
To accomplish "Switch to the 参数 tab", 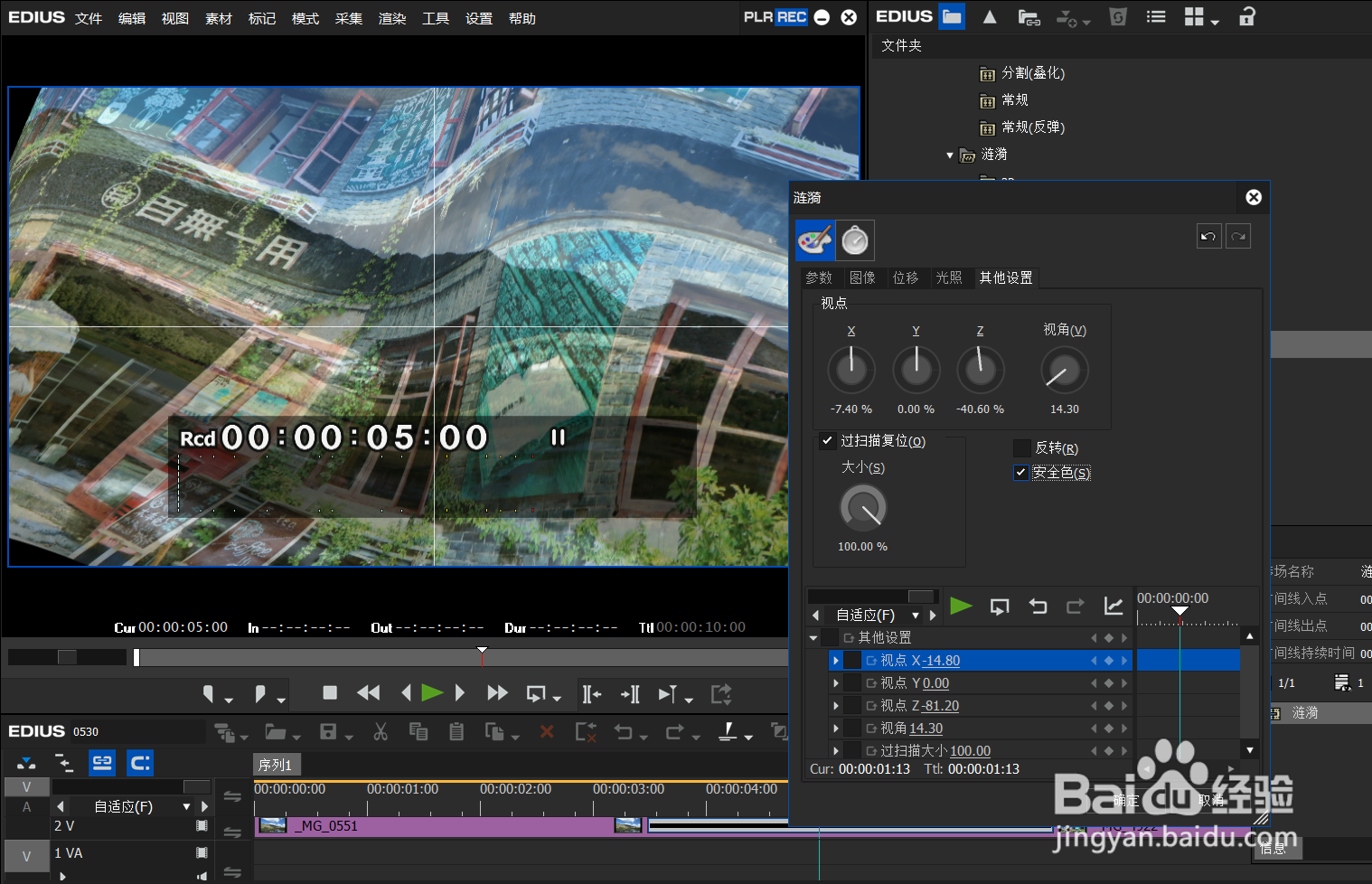I will click(819, 277).
